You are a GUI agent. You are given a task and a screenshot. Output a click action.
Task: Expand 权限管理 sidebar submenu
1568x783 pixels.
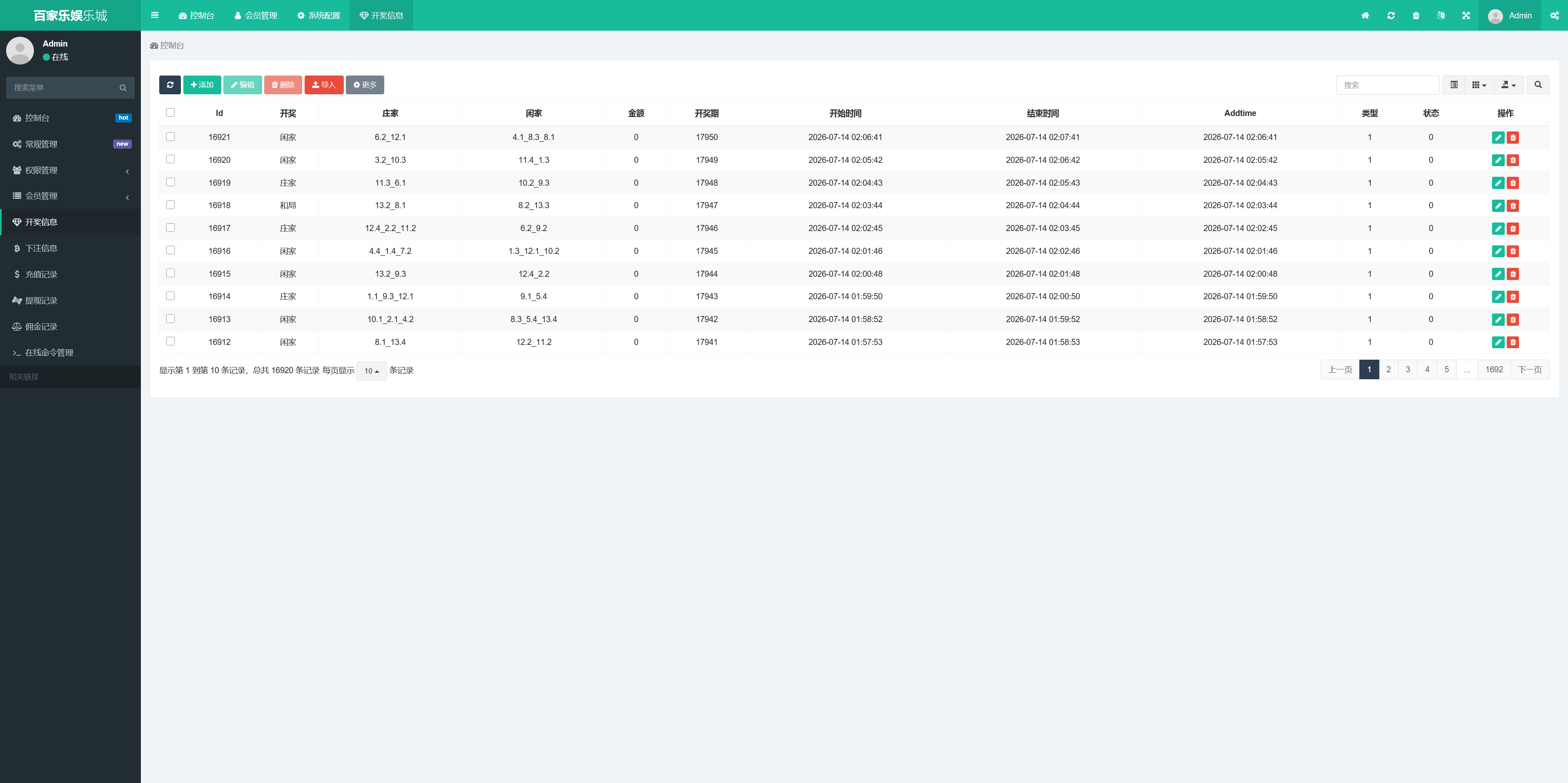(71, 170)
